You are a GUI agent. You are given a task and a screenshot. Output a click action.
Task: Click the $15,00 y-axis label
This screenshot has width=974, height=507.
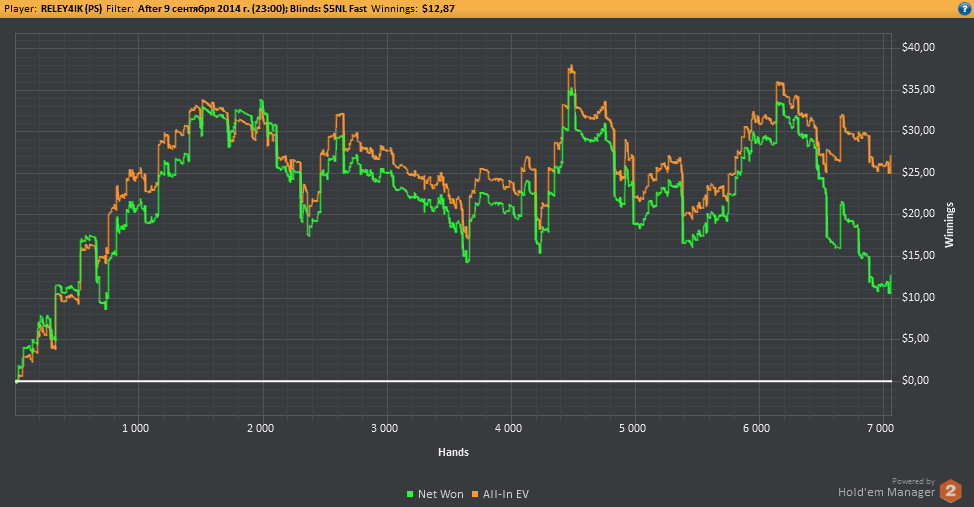pyautogui.click(x=918, y=255)
